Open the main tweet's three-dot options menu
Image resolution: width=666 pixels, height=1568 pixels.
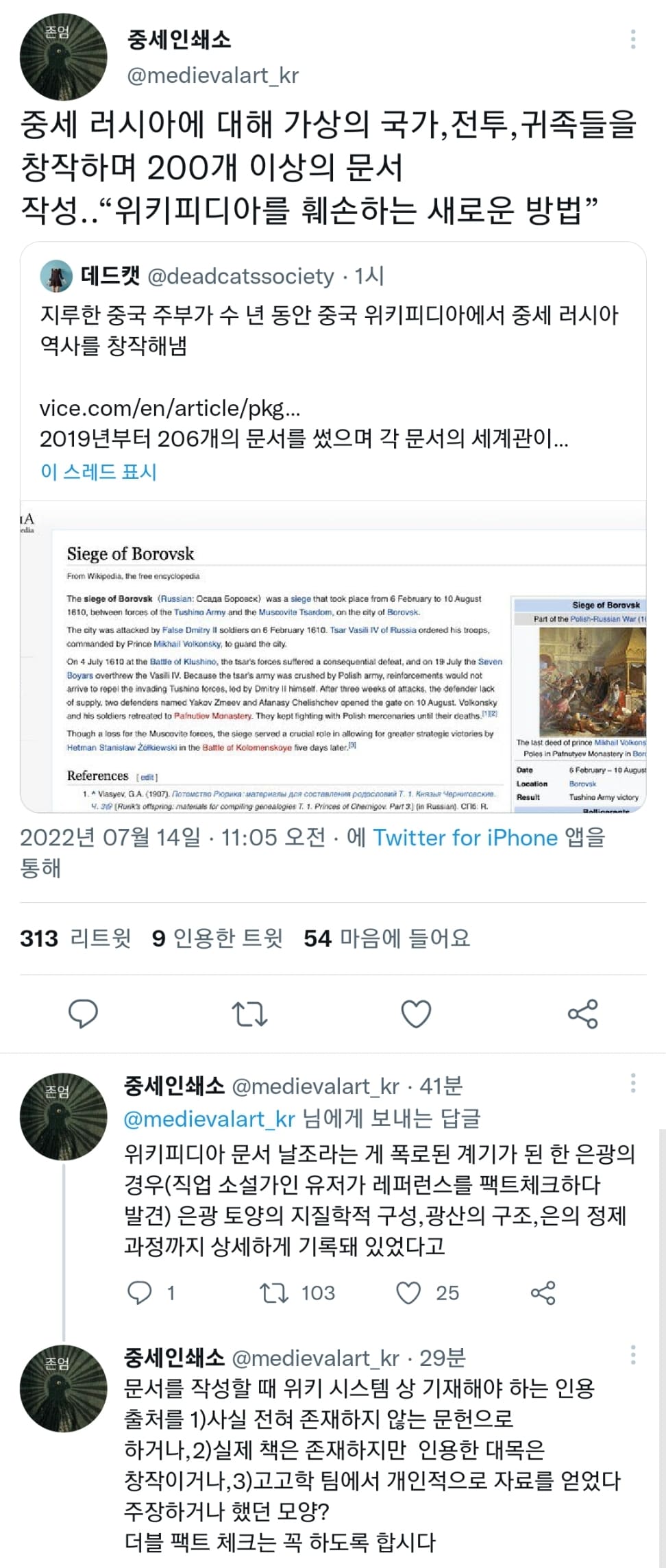tap(632, 39)
